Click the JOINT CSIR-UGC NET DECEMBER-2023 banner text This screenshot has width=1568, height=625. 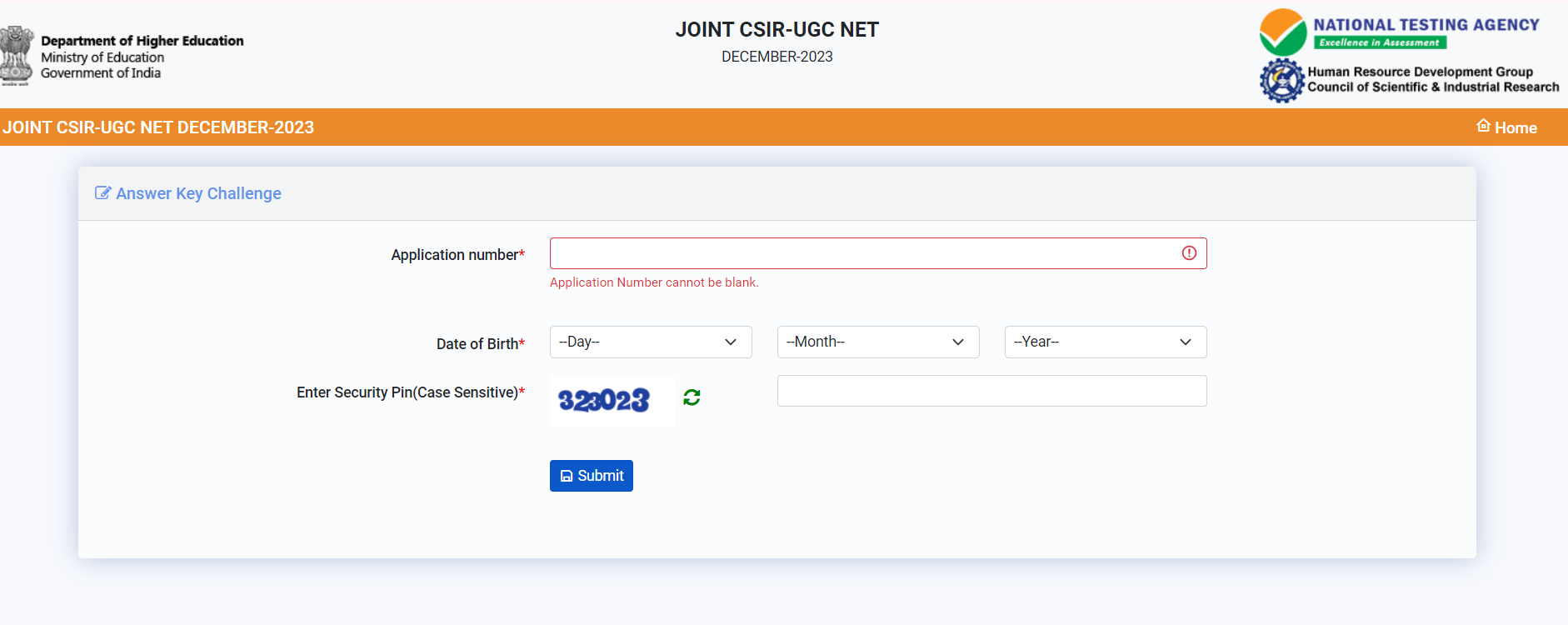(158, 127)
